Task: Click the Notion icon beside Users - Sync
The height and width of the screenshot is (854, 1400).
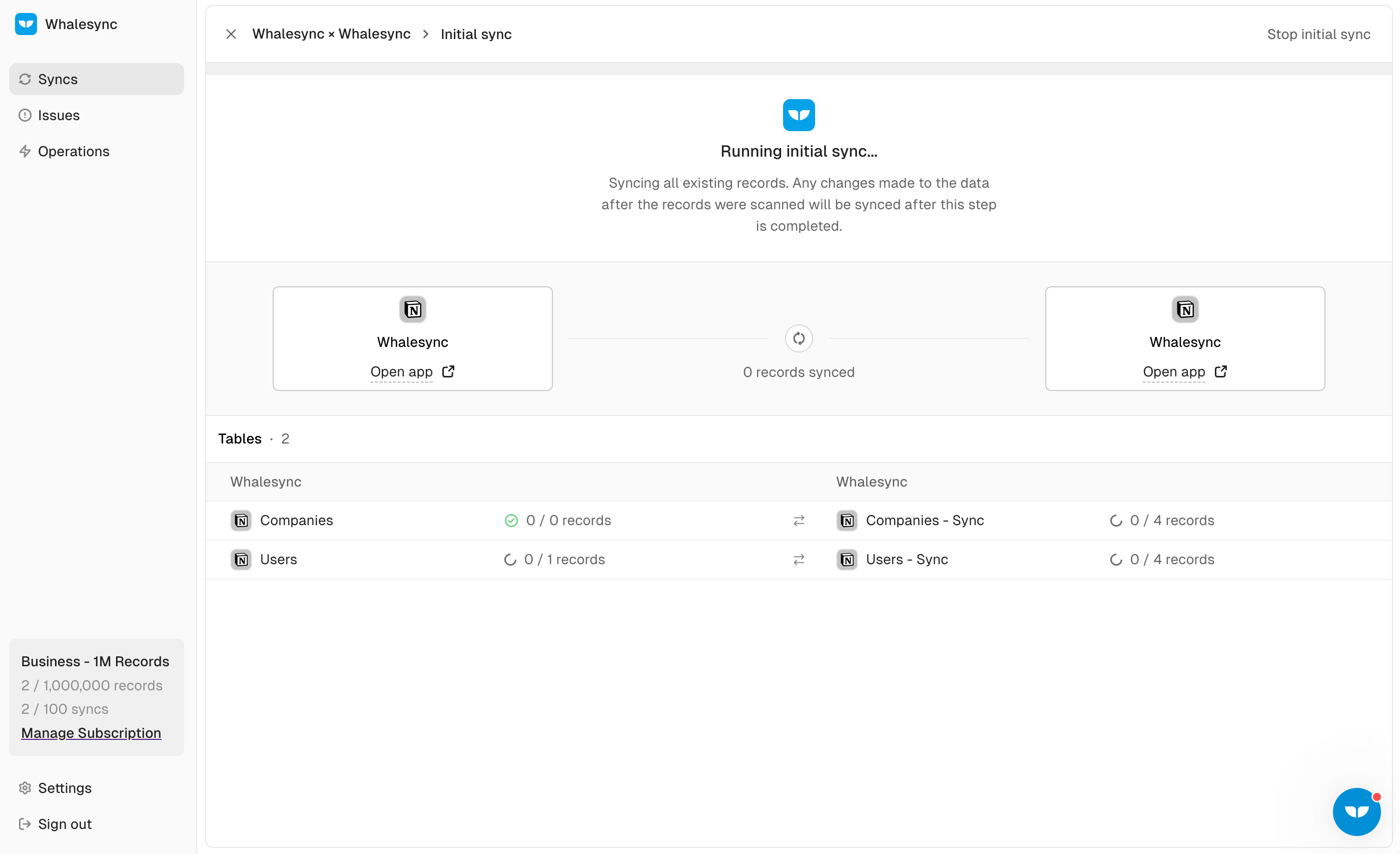Action: (x=847, y=560)
